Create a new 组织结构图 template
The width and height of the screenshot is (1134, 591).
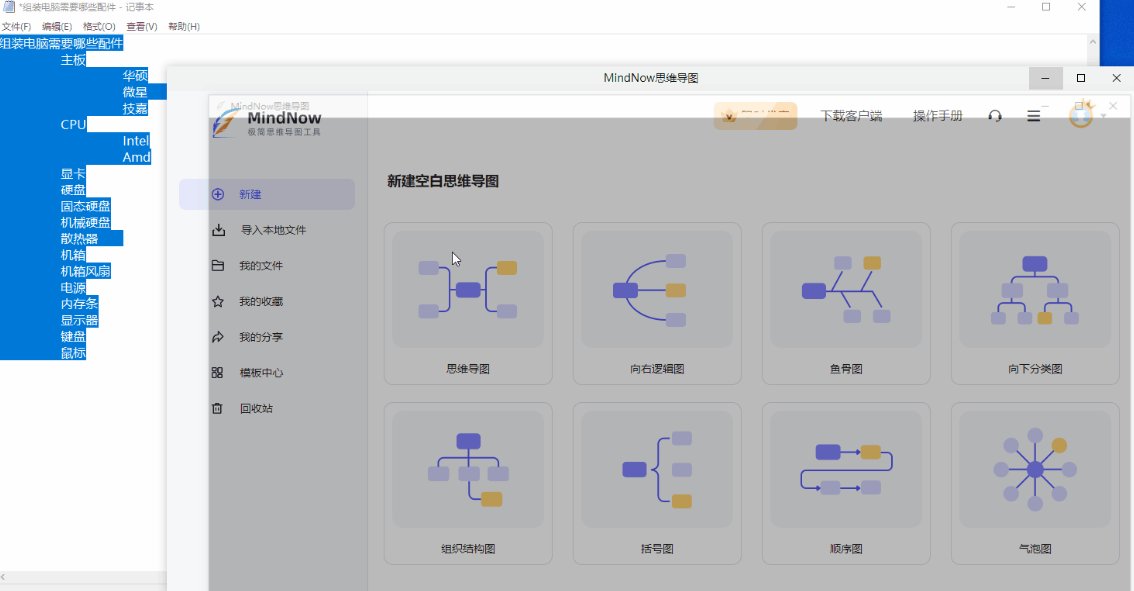point(468,483)
